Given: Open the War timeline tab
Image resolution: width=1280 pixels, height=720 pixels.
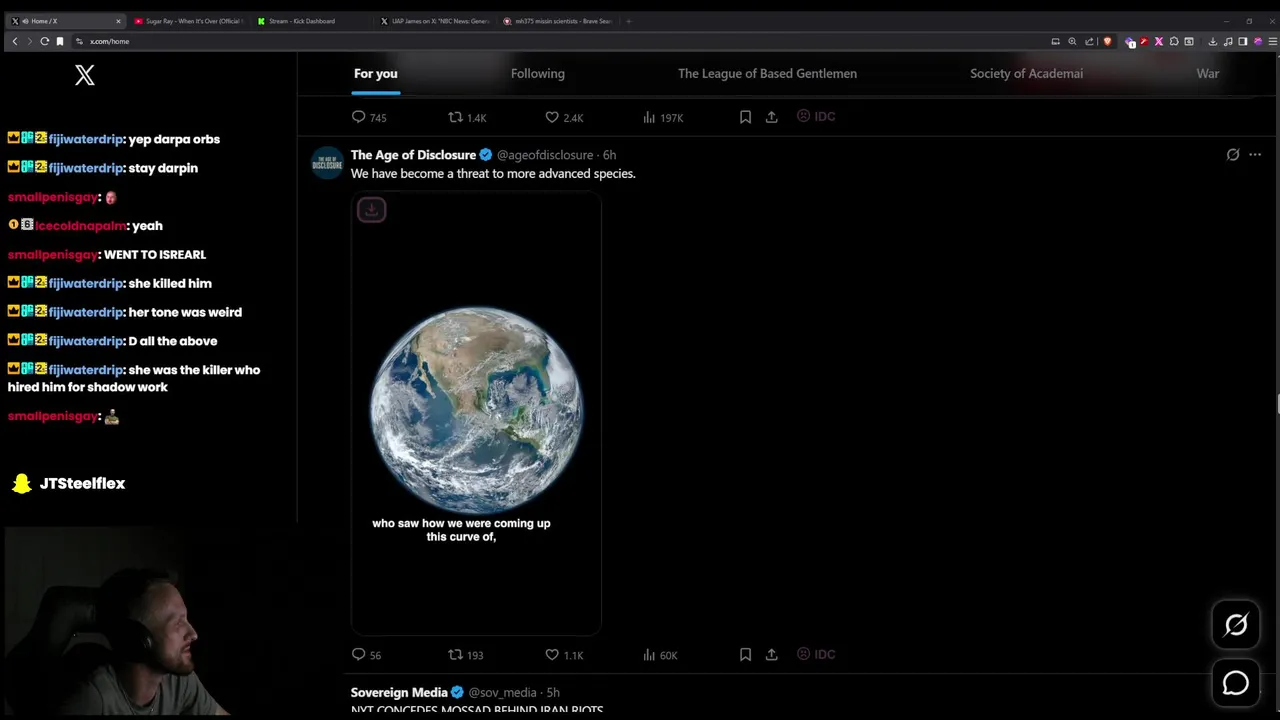Looking at the screenshot, I should point(1208,73).
